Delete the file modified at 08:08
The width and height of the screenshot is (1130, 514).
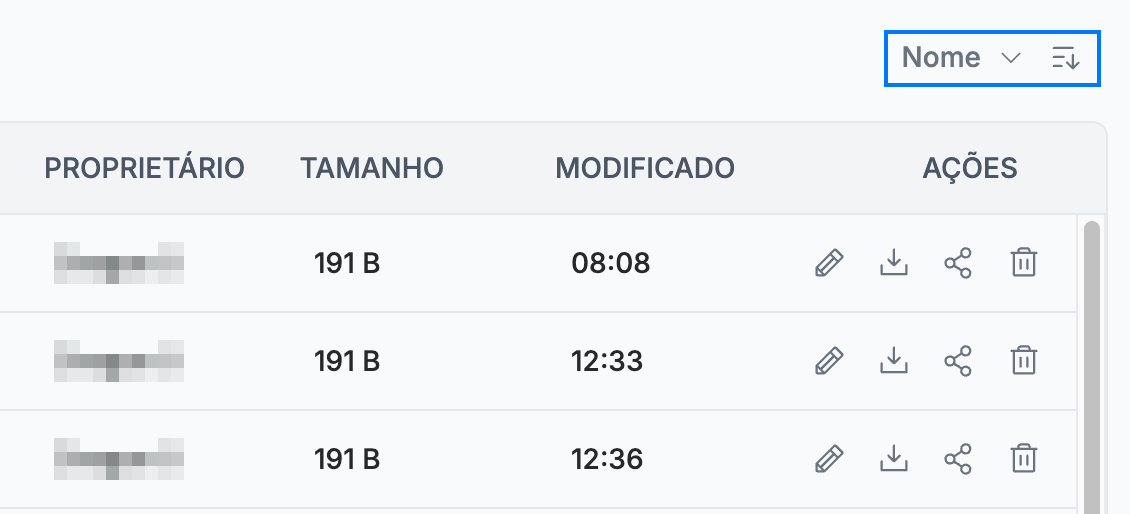pos(1023,263)
